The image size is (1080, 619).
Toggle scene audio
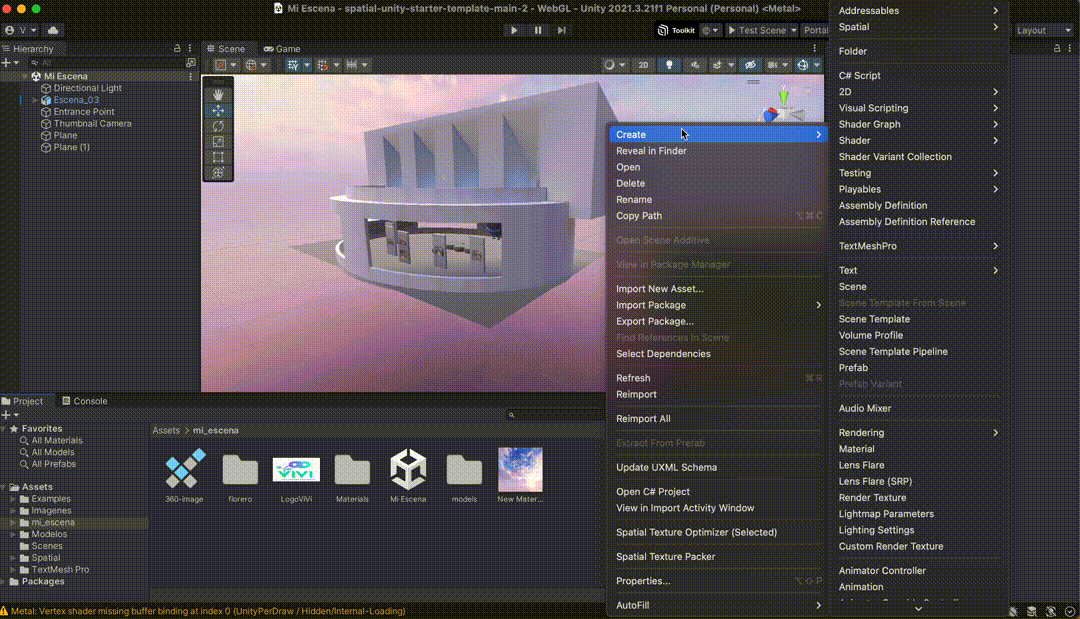coord(694,65)
